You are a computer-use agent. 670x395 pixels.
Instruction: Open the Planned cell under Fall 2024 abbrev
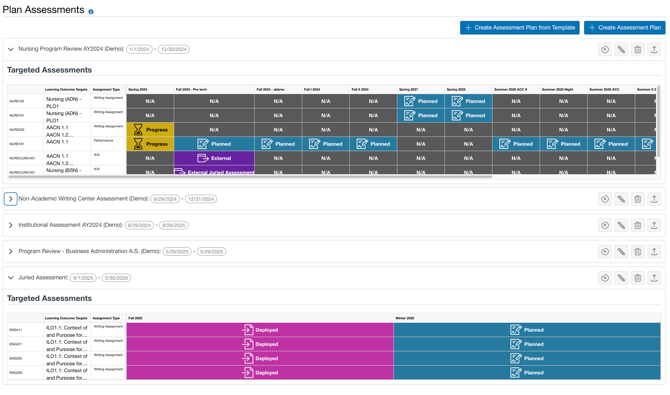278,144
